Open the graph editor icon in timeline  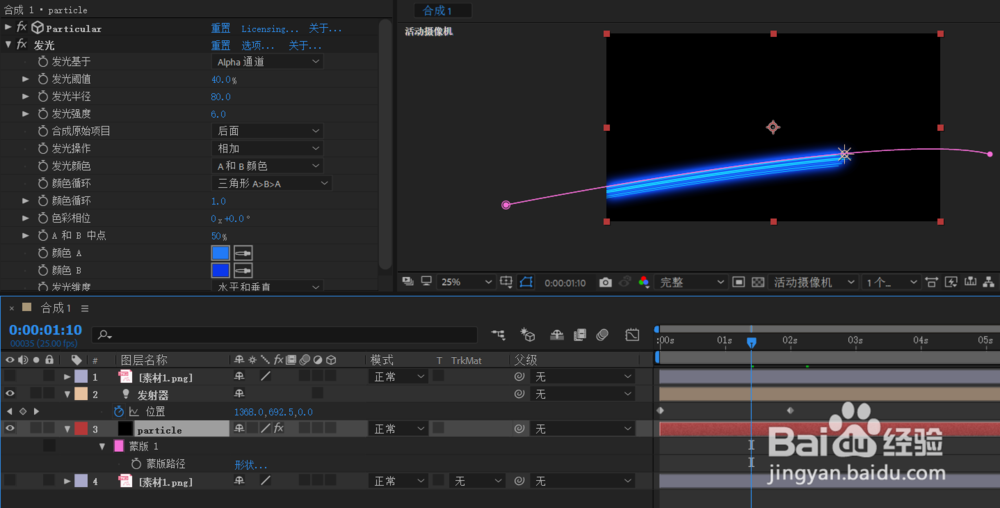pos(632,335)
